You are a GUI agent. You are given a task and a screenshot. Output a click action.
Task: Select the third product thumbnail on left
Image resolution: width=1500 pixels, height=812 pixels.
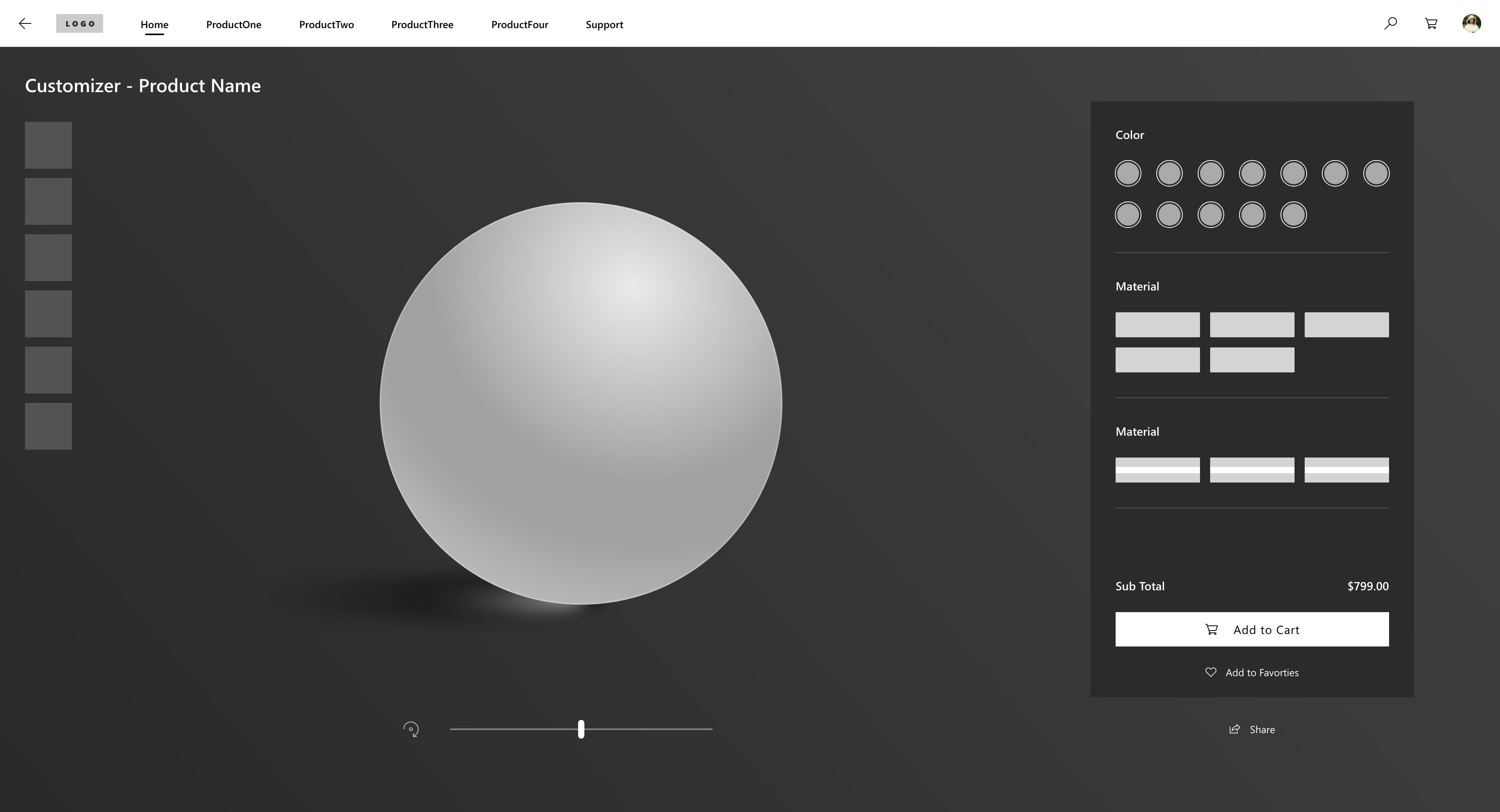coord(48,257)
